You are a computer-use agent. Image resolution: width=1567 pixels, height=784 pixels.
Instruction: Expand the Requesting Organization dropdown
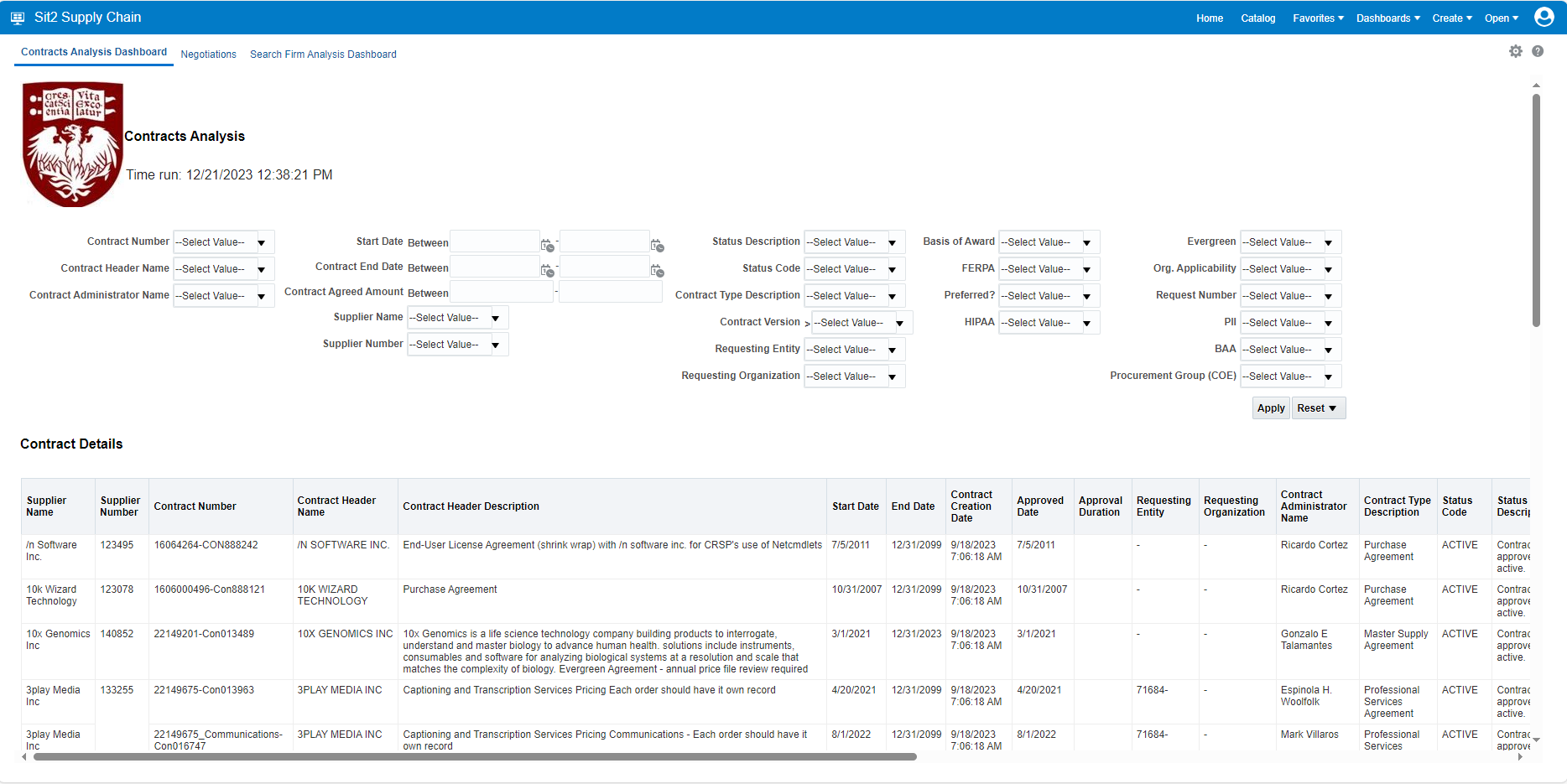893,376
